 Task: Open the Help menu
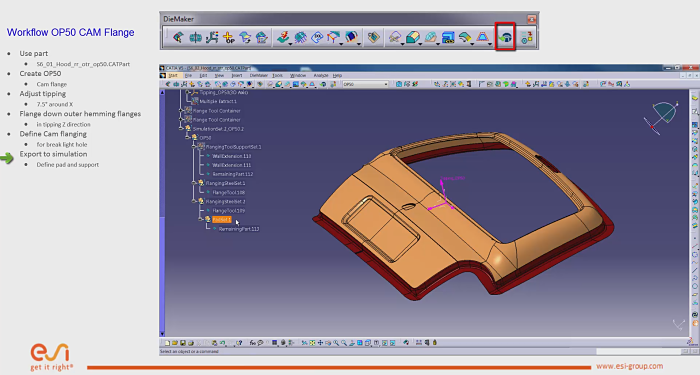tap(338, 75)
